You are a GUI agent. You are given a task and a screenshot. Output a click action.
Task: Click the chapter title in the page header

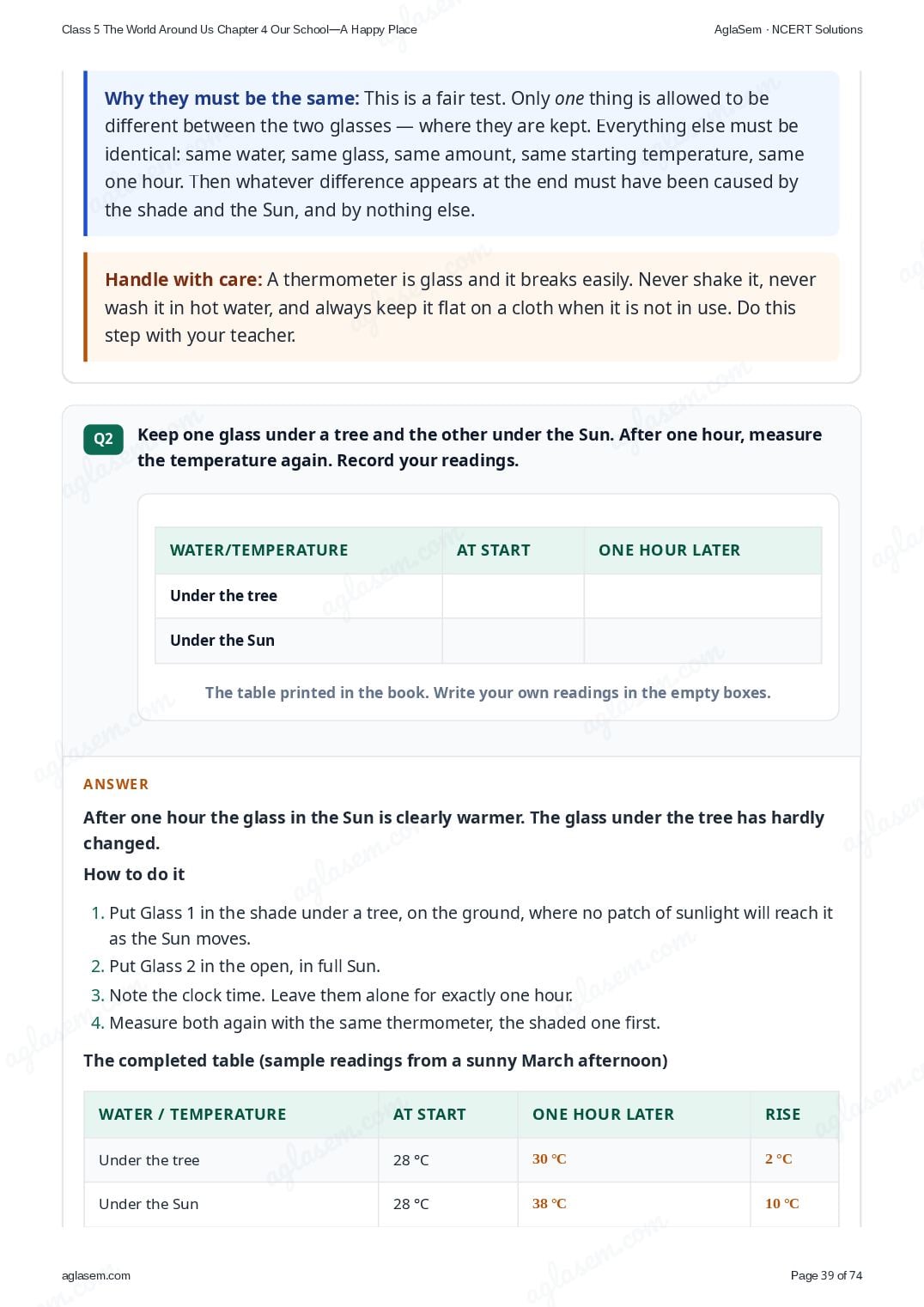(240, 29)
